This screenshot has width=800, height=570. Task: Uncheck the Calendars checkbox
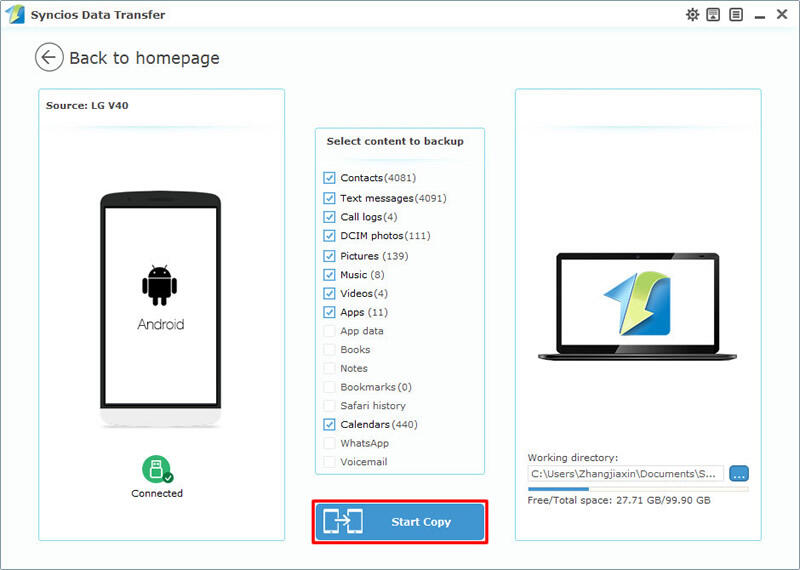click(x=329, y=425)
